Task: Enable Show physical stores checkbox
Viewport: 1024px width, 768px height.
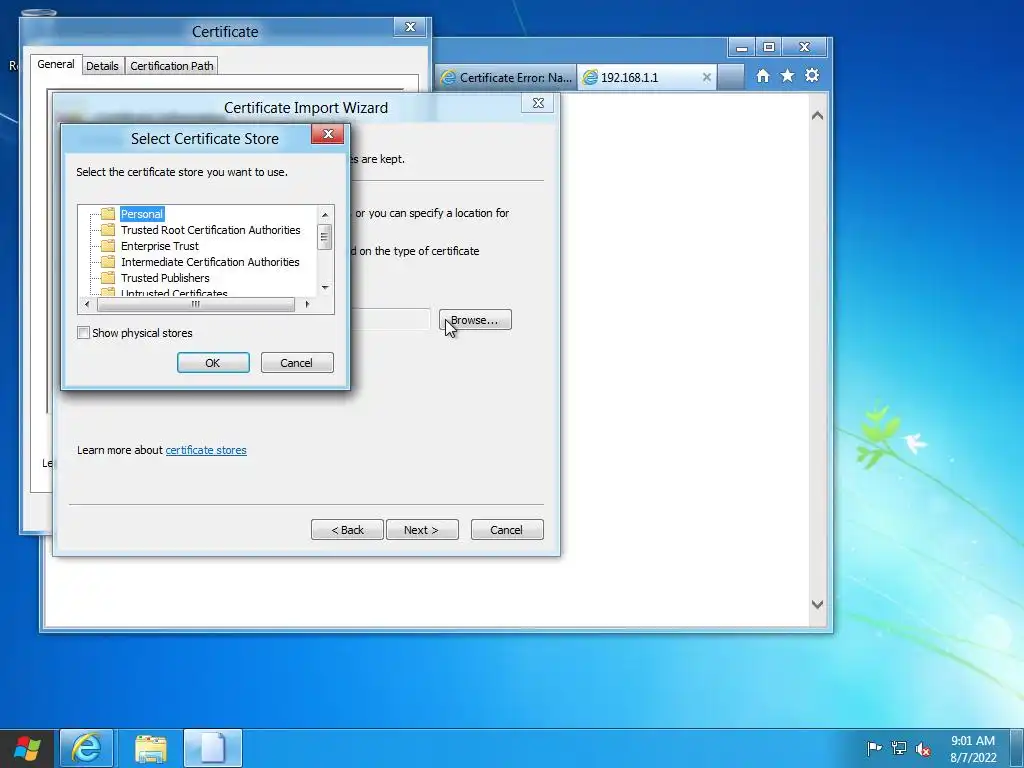Action: (x=84, y=333)
